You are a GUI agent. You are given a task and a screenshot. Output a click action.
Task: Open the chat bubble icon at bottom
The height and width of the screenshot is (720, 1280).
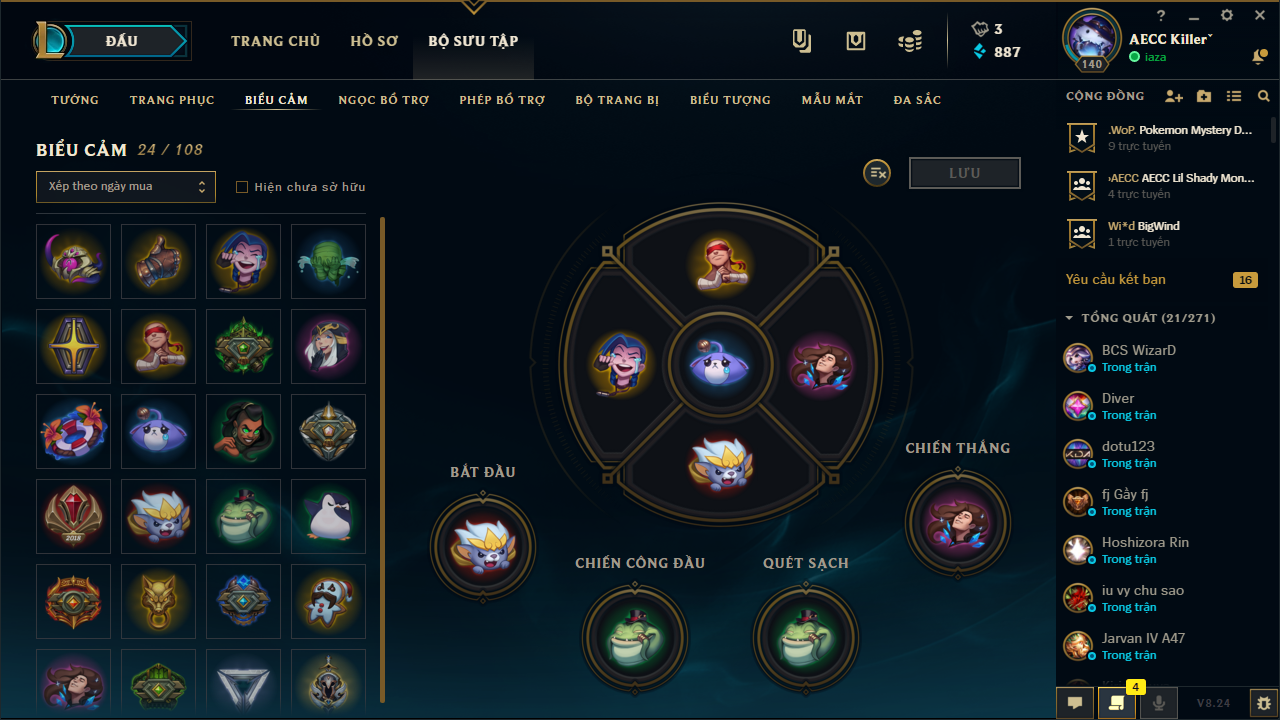[1075, 703]
